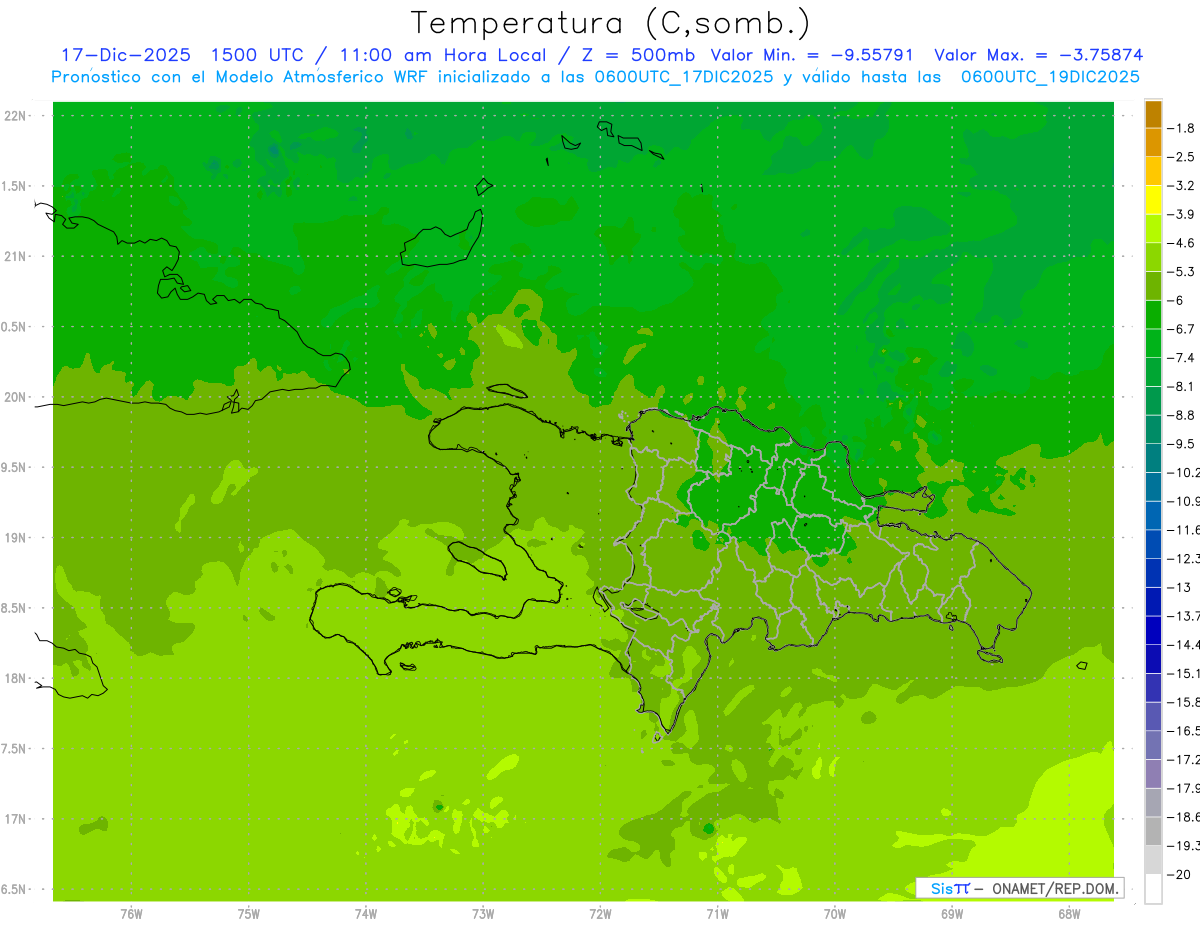Viewport: 1200px width, 927px height.
Task: Click the "Valor Max. = -3.75874" text
Action: pos(1038,55)
